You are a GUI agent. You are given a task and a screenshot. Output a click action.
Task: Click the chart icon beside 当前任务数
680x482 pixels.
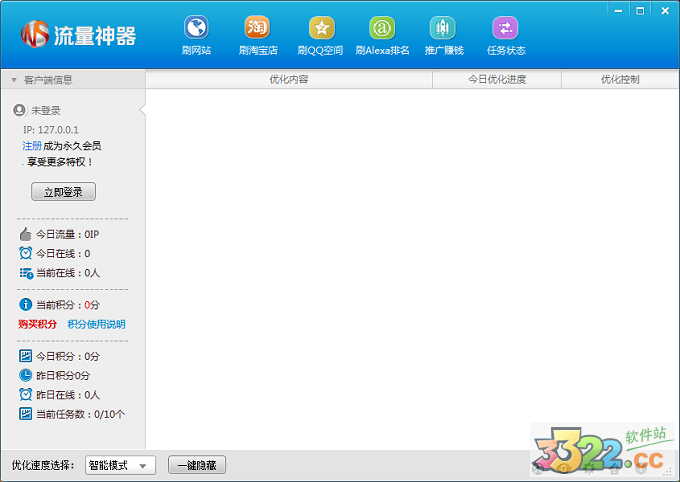pos(26,414)
